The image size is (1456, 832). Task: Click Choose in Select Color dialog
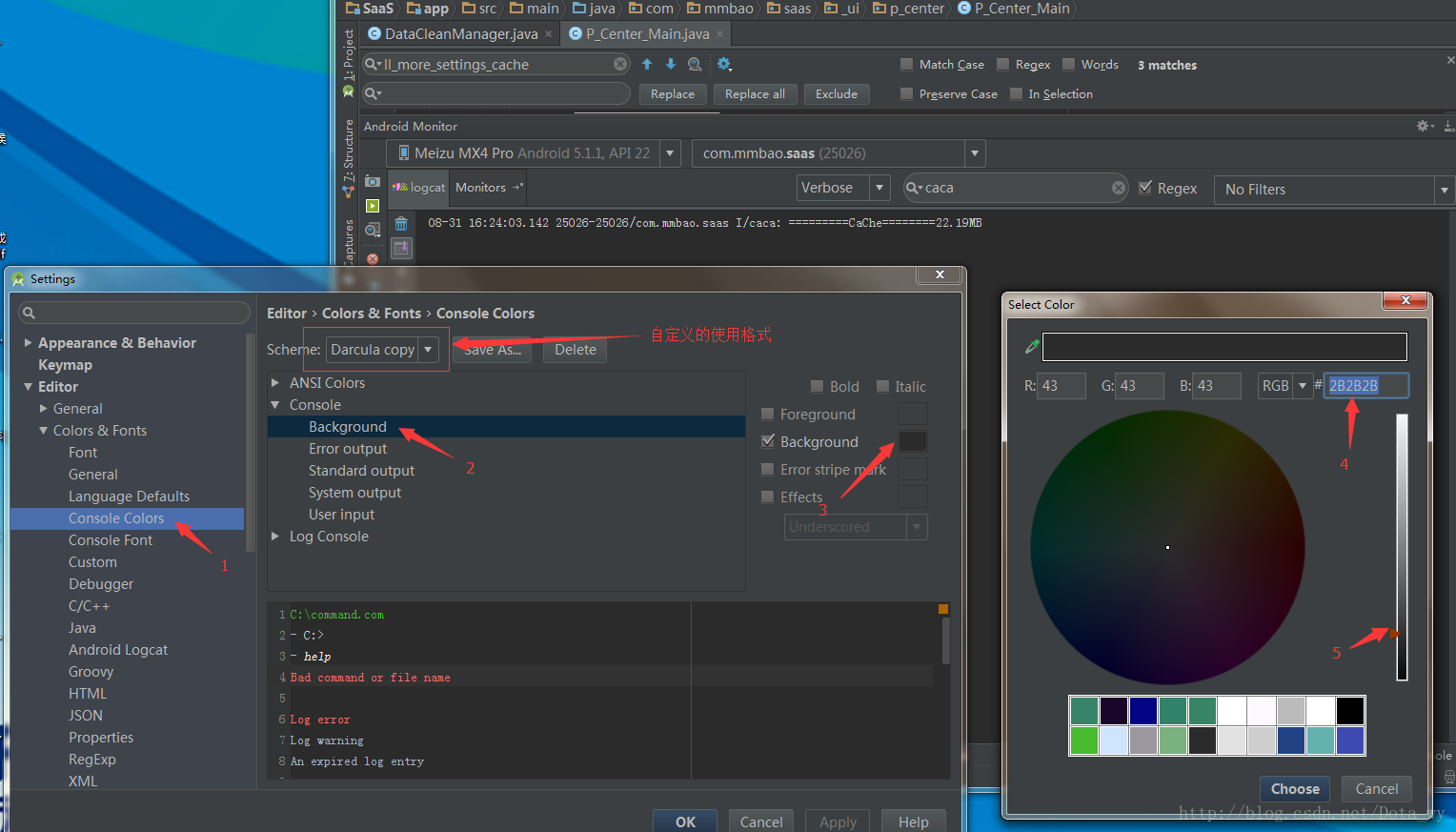point(1295,788)
